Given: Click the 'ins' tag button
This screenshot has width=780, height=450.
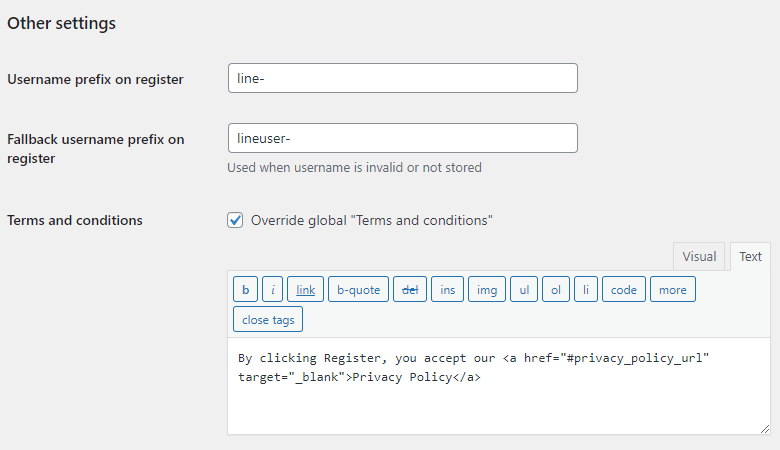Looking at the screenshot, I should coord(448,290).
